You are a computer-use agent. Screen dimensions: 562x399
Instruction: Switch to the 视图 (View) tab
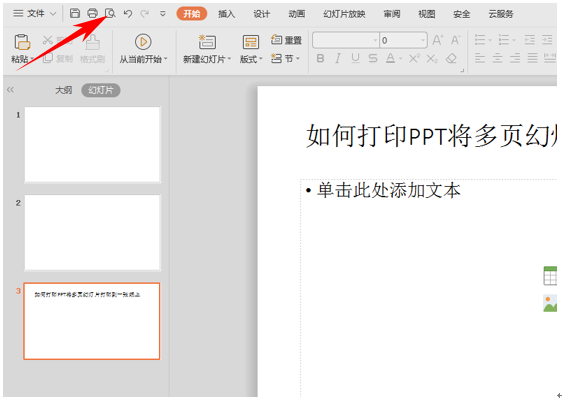[427, 14]
